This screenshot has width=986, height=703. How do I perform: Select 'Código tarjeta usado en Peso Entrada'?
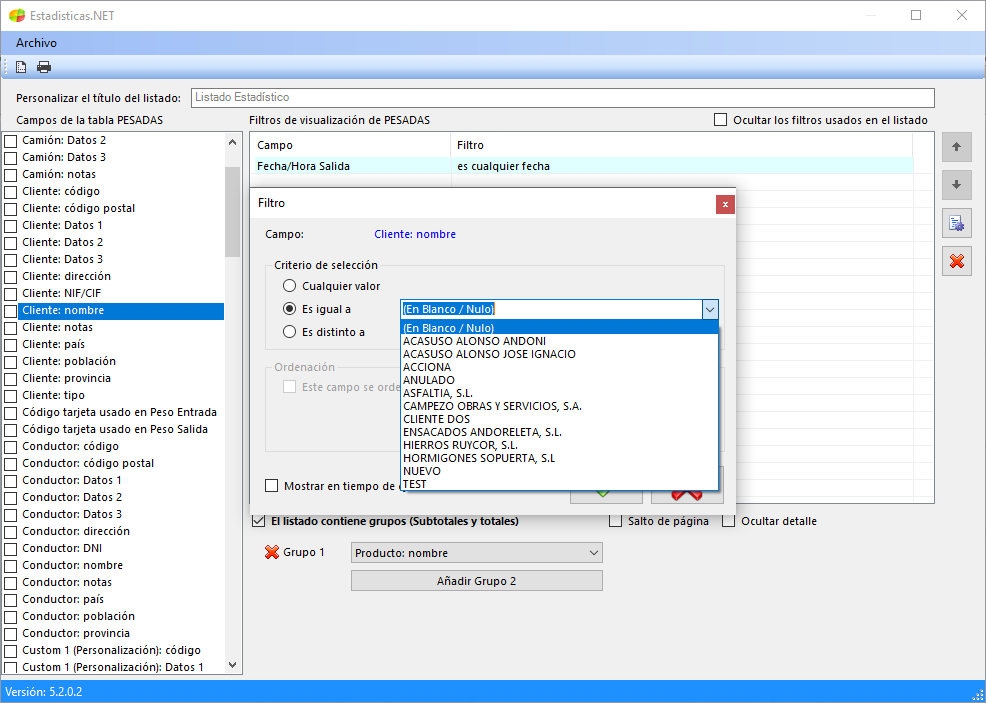tap(119, 412)
